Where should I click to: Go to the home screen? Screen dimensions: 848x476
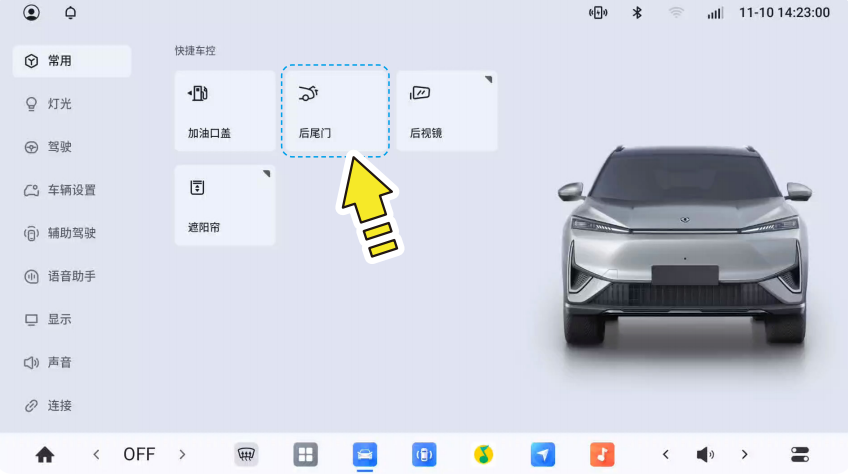tap(45, 454)
